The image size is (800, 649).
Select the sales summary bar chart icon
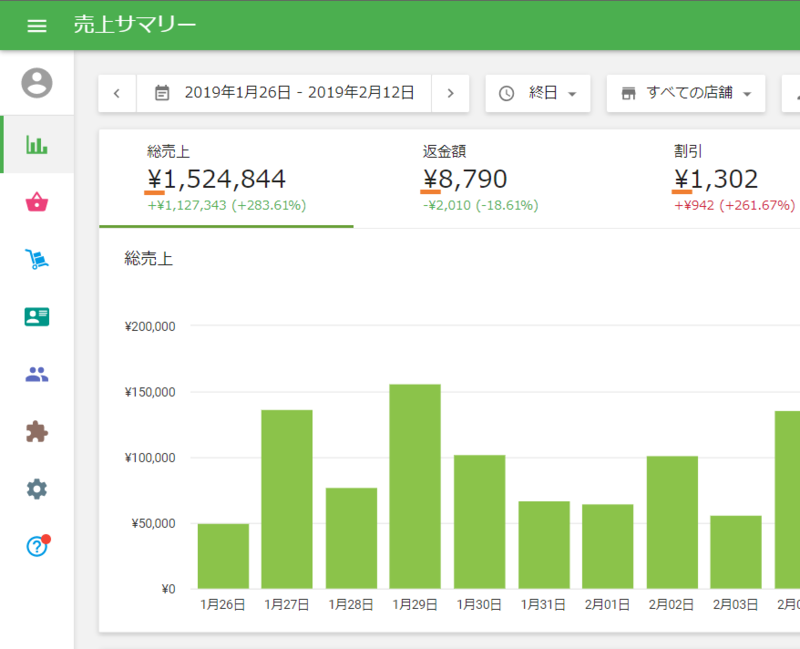point(37,144)
